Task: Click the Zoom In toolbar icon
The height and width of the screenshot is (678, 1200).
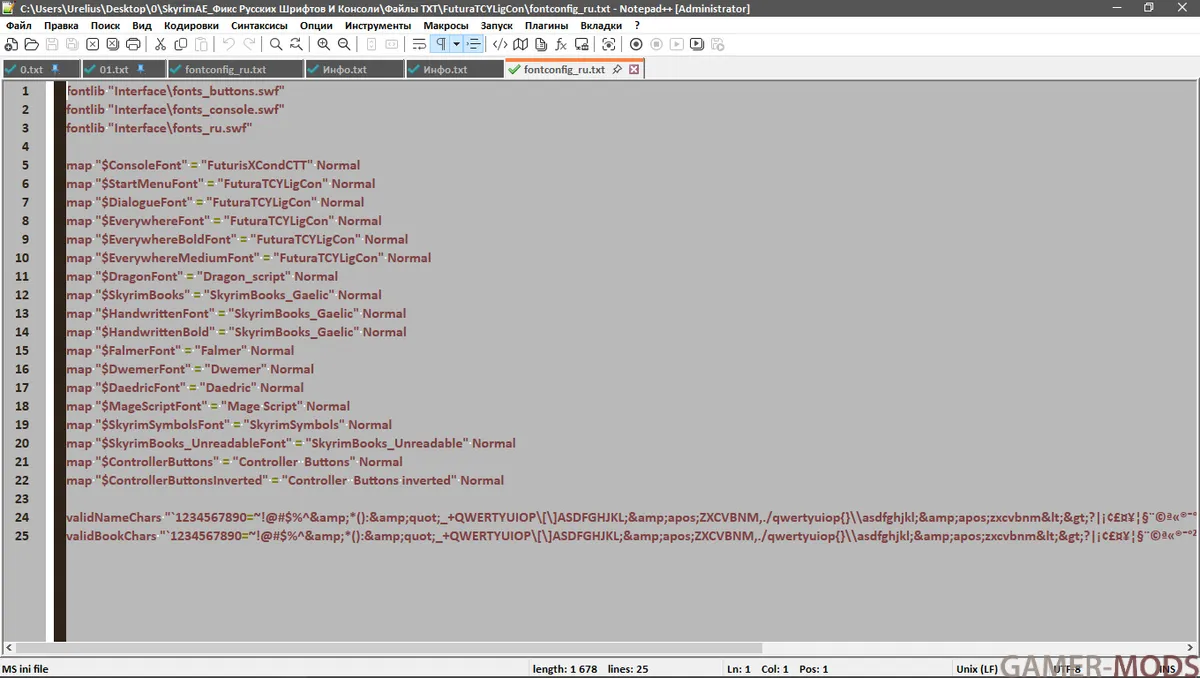Action: pos(323,44)
